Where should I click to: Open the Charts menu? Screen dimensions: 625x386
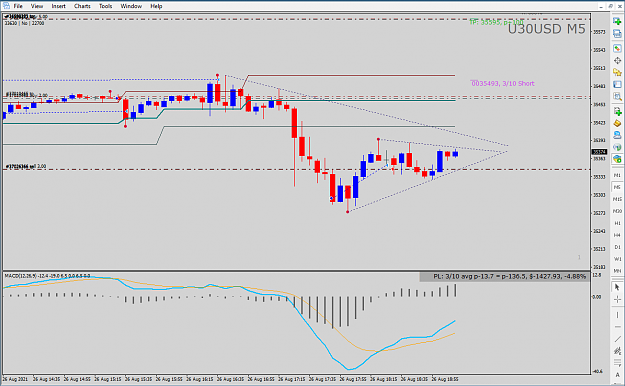[82, 6]
